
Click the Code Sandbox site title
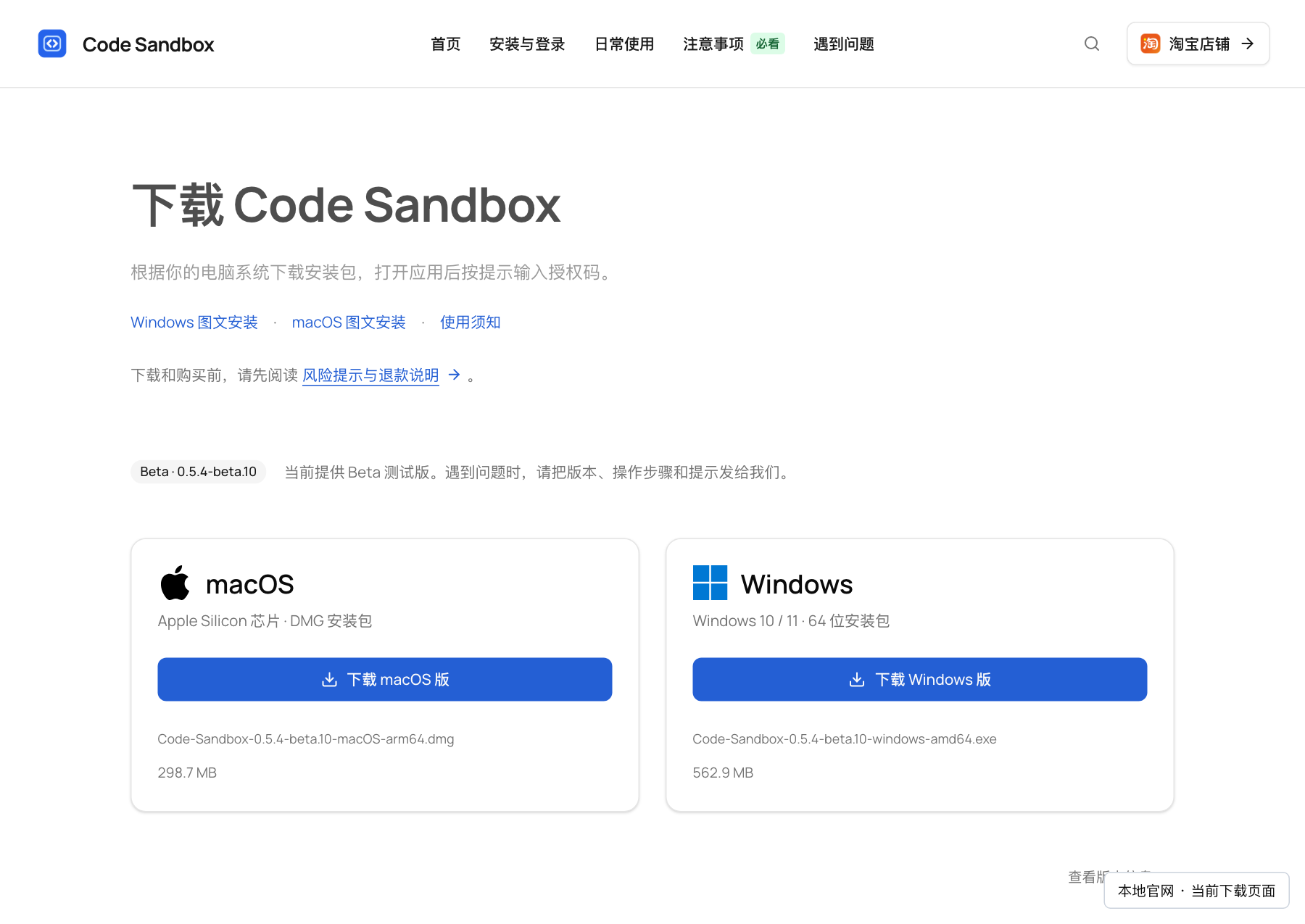pos(148,44)
